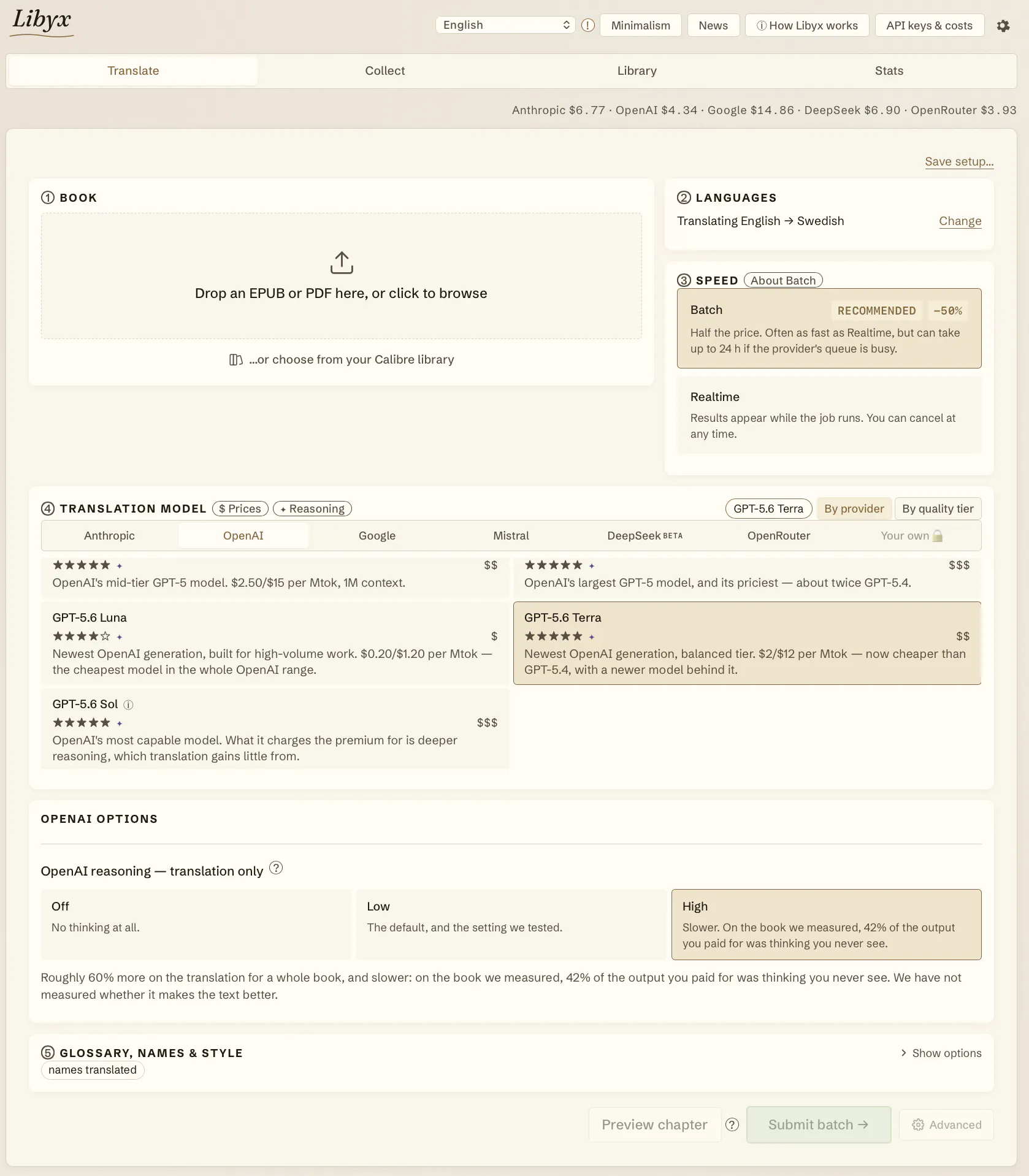
Task: Choose the GPT-5.6 Terra model card
Action: 747,643
